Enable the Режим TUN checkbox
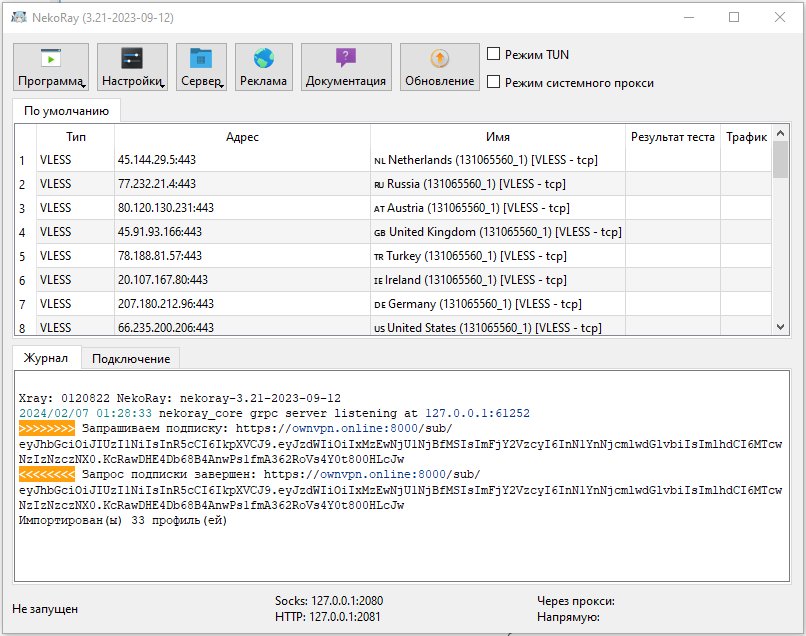The height and width of the screenshot is (636, 806). click(493, 53)
